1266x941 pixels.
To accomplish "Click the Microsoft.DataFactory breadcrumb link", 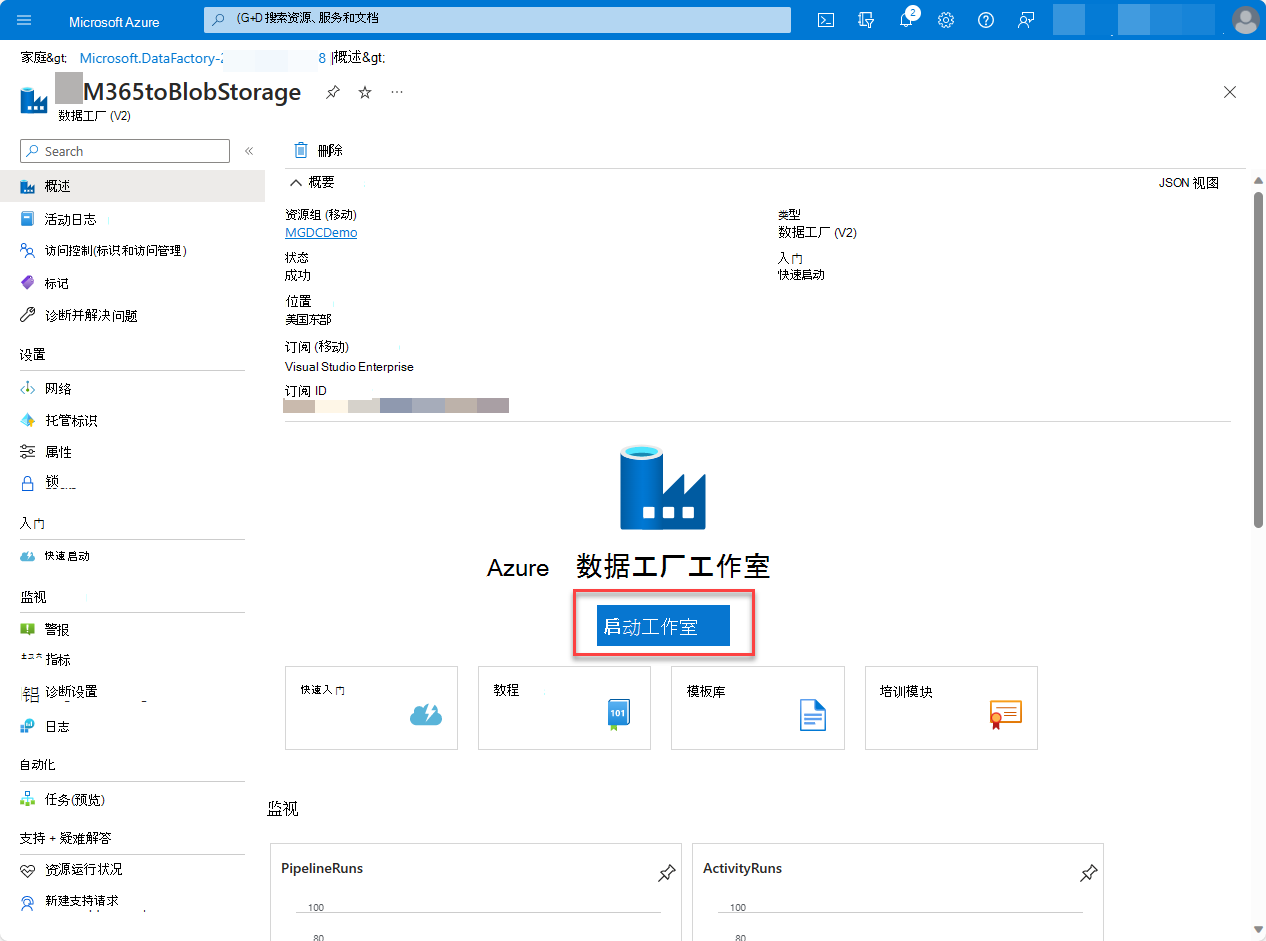I will pyautogui.click(x=203, y=58).
